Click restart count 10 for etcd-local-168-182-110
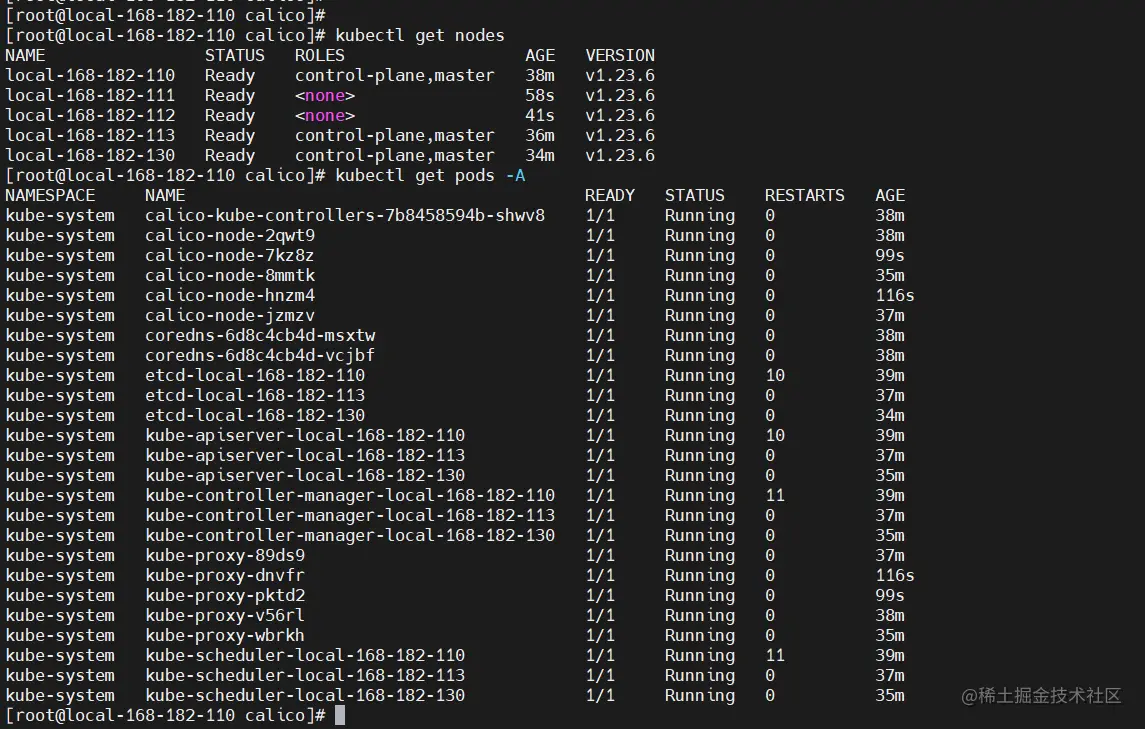This screenshot has height=729, width=1145. click(x=775, y=375)
